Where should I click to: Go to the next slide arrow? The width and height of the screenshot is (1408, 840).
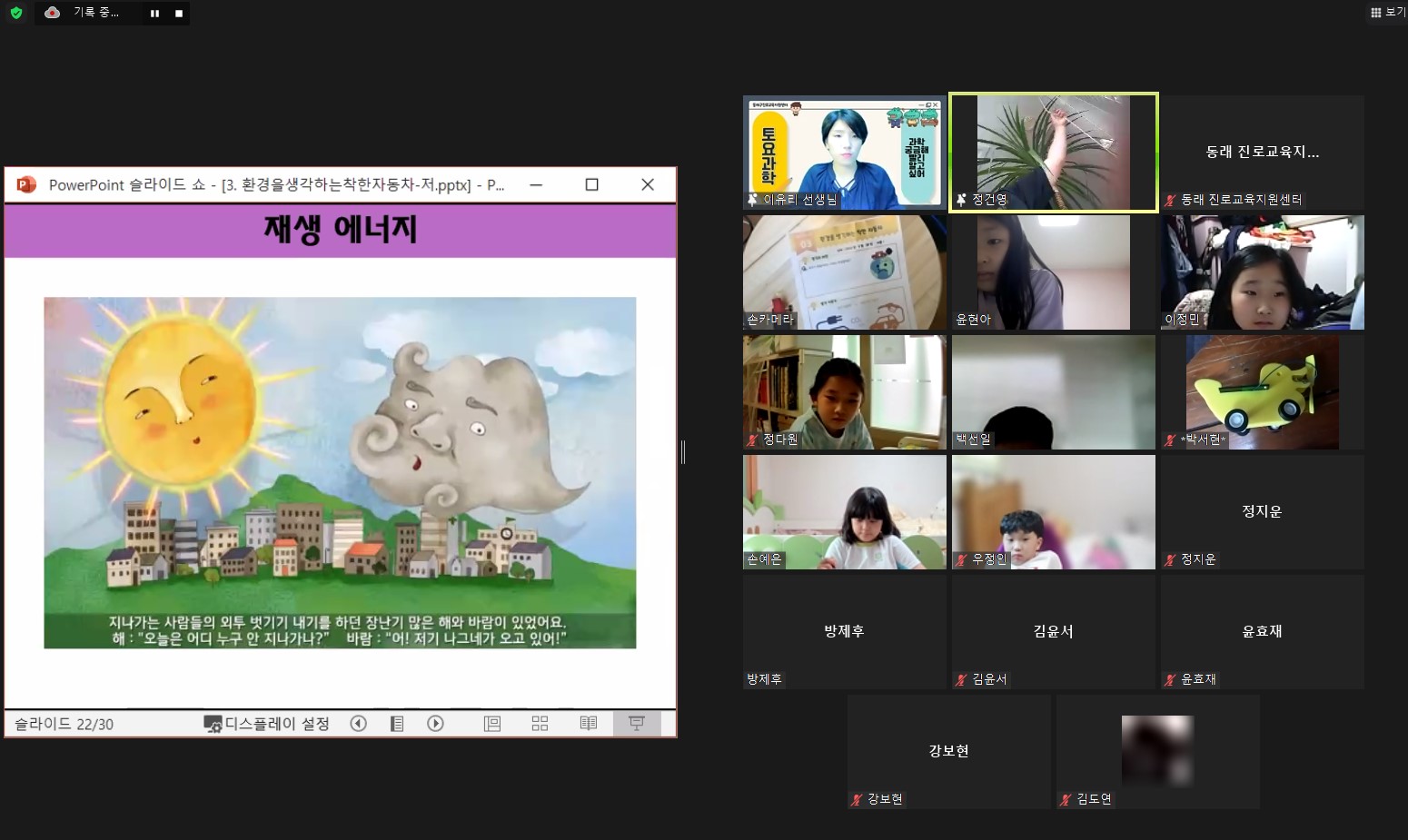coord(436,724)
